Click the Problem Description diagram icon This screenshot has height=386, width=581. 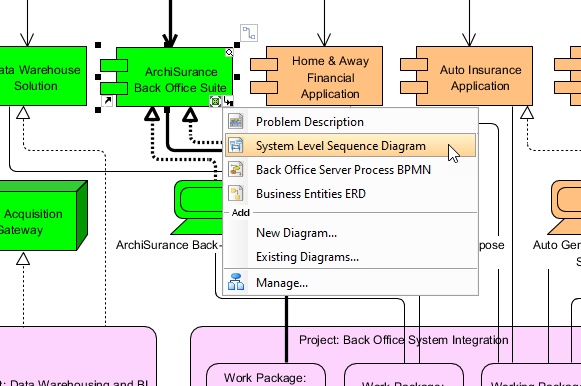[236, 122]
